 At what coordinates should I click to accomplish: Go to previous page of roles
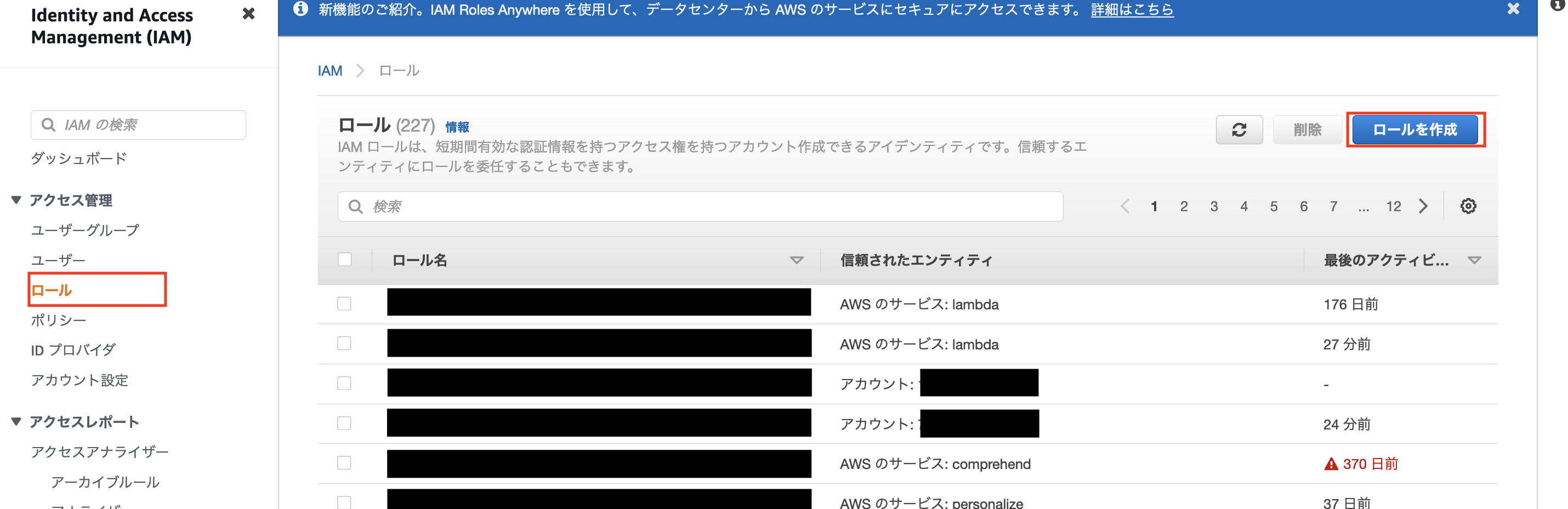pyautogui.click(x=1125, y=206)
